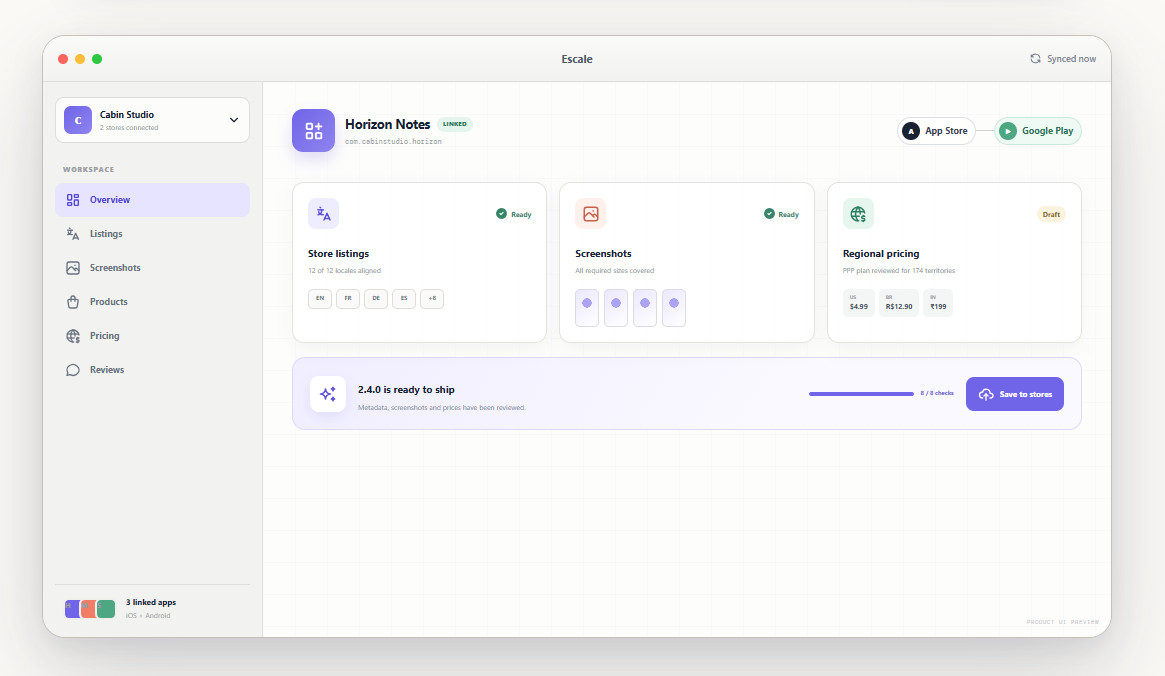The width and height of the screenshot is (1165, 676).
Task: Click the 'All required sizes covered' text
Action: [614, 271]
